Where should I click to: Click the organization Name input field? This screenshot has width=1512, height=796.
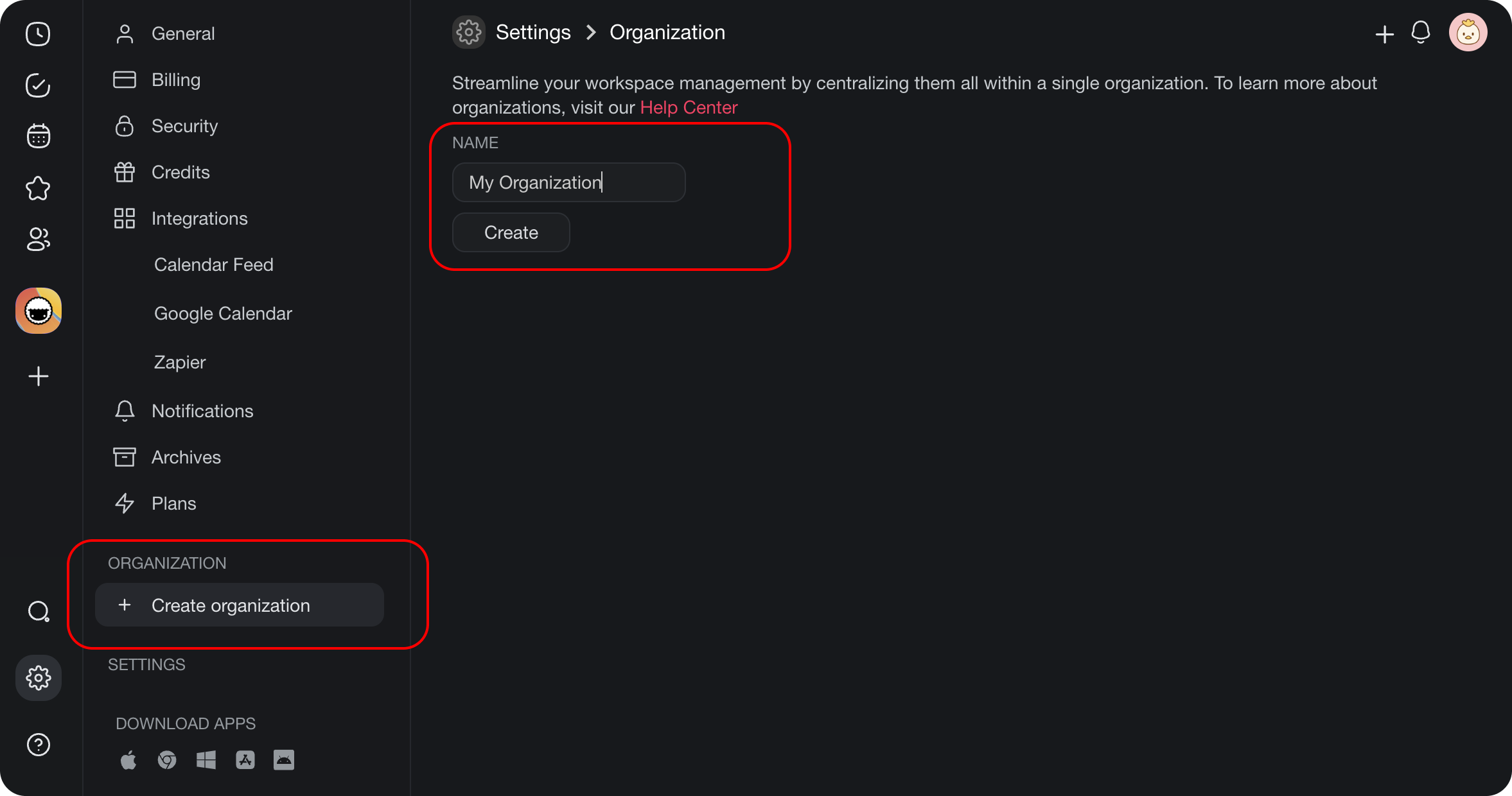coord(568,182)
